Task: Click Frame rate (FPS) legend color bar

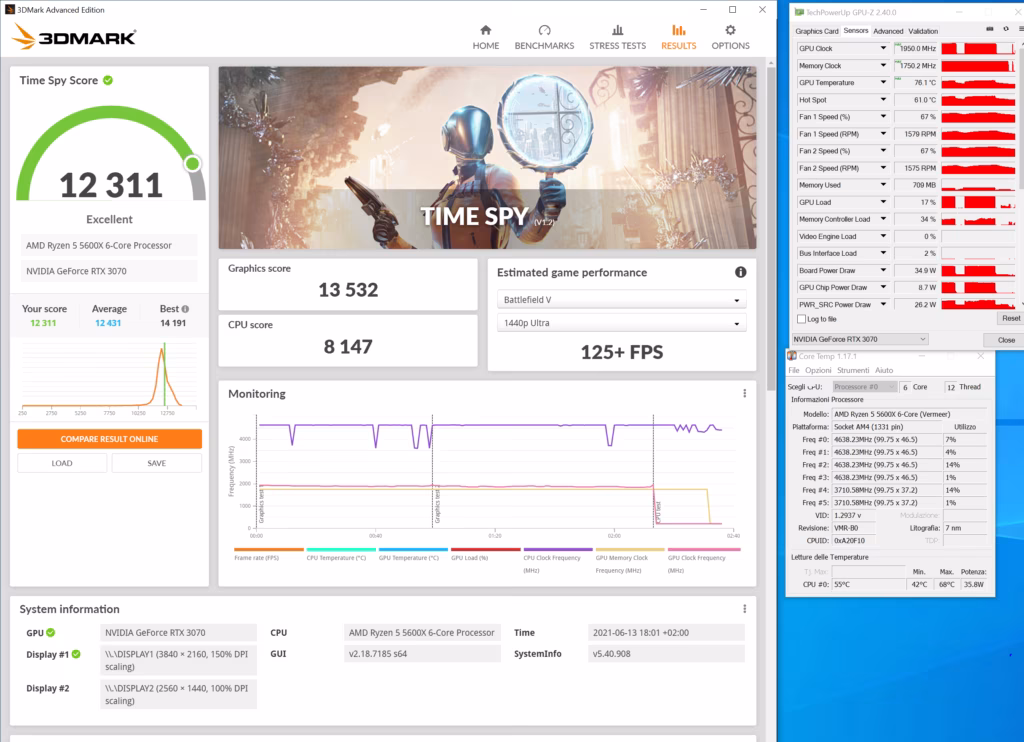Action: pyautogui.click(x=268, y=549)
